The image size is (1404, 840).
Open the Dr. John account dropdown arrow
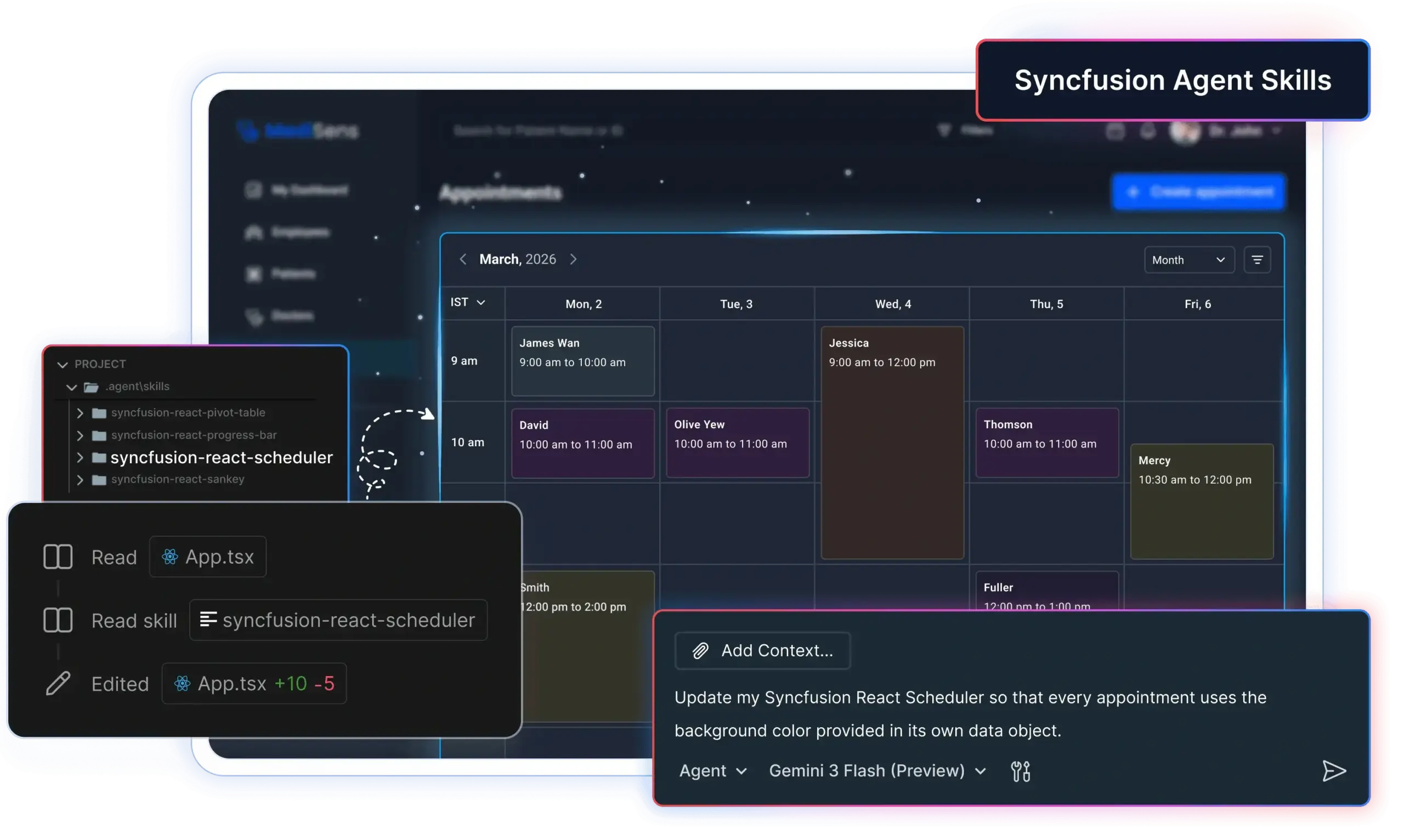click(1276, 130)
